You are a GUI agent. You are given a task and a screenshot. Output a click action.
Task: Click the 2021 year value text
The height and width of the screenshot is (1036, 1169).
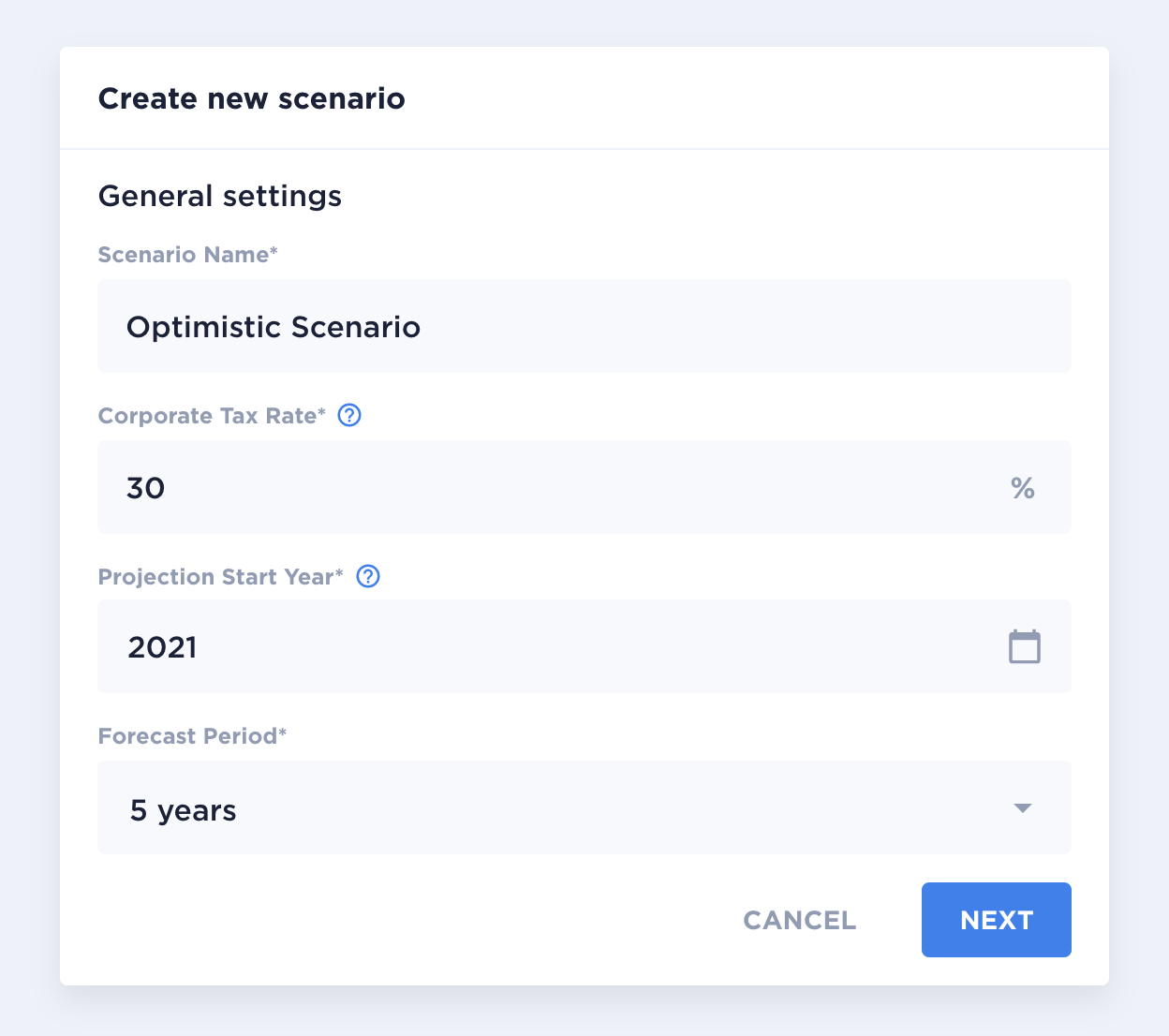tap(163, 647)
